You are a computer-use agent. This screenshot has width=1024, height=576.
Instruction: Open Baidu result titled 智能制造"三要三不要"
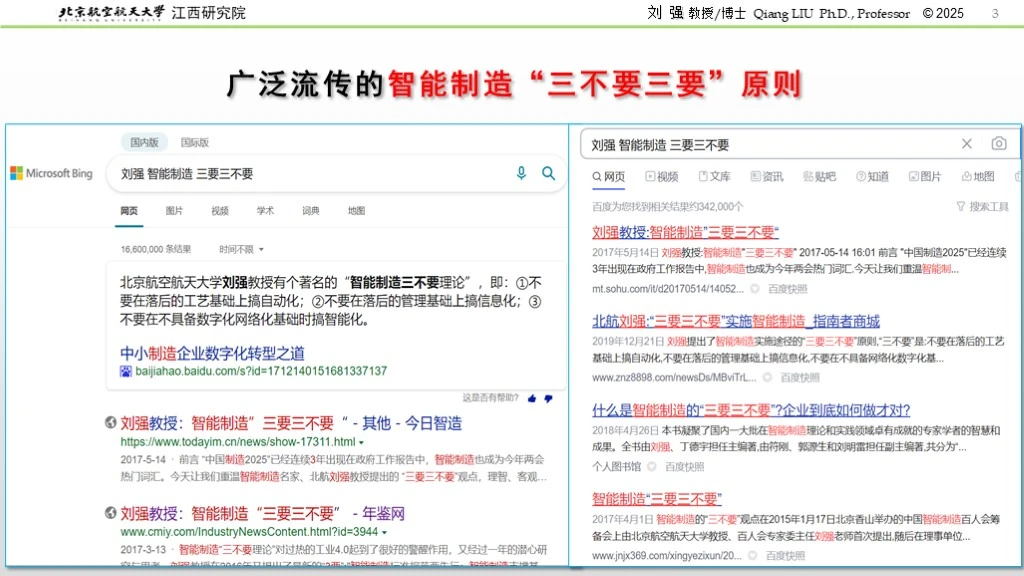click(x=657, y=499)
